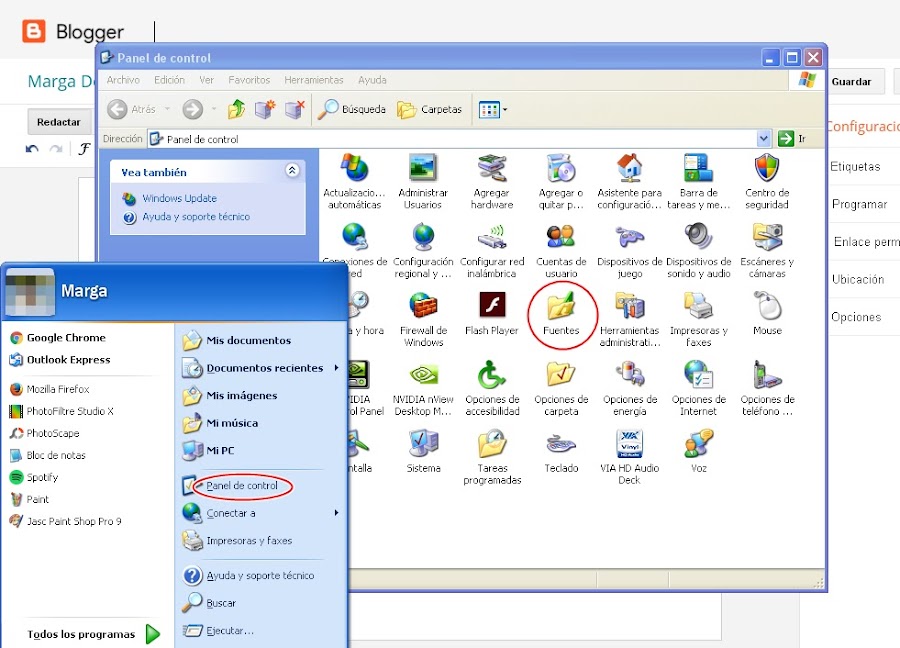Expand the Dirección address bar dropdown
The height and width of the screenshot is (648, 900).
pos(763,138)
